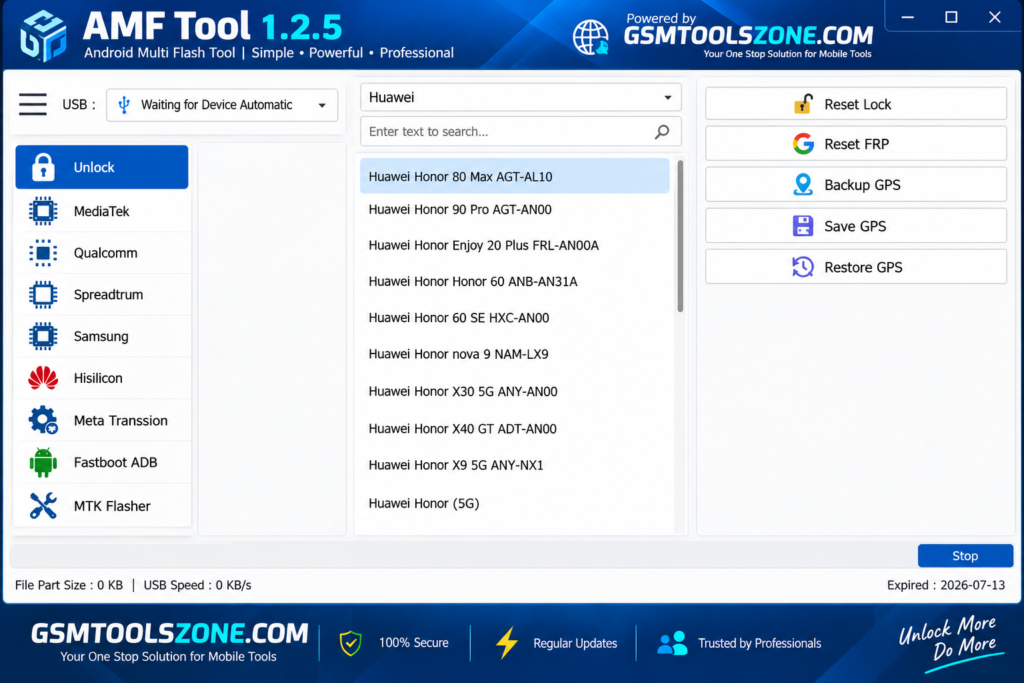
Task: Click the Google logo on Reset FRP
Action: [803, 144]
